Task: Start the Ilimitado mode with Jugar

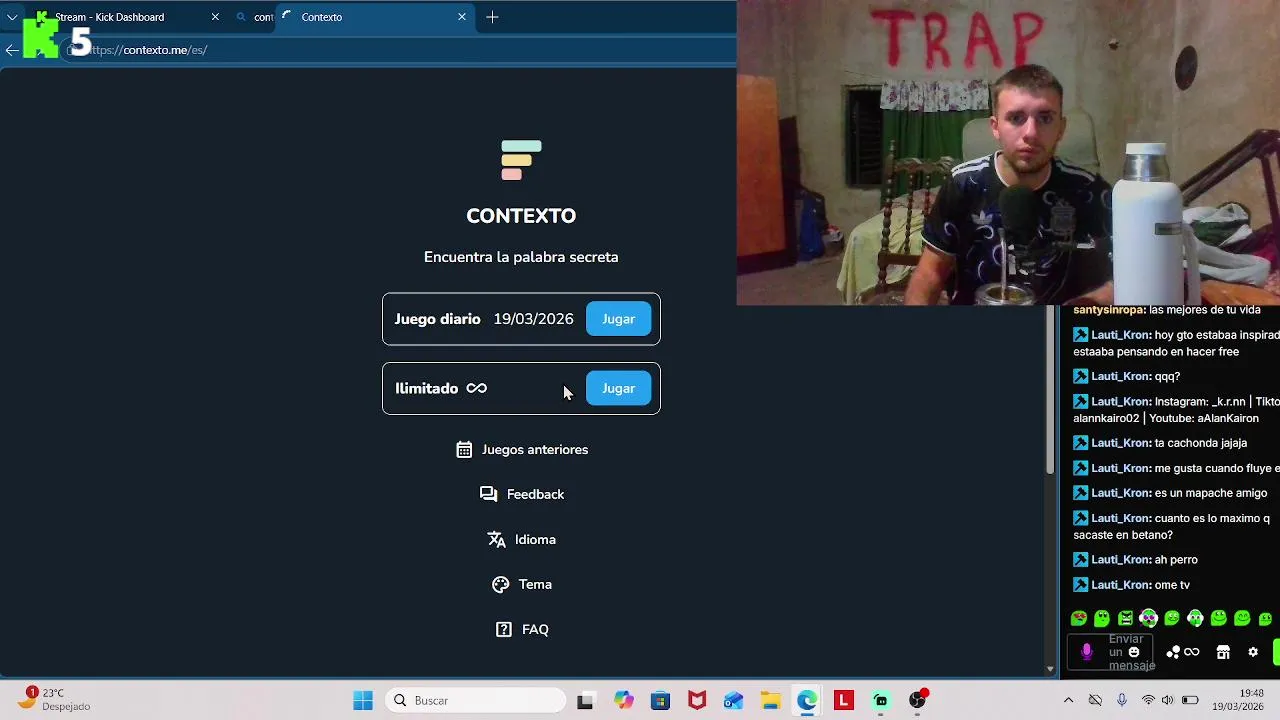Action: [618, 388]
